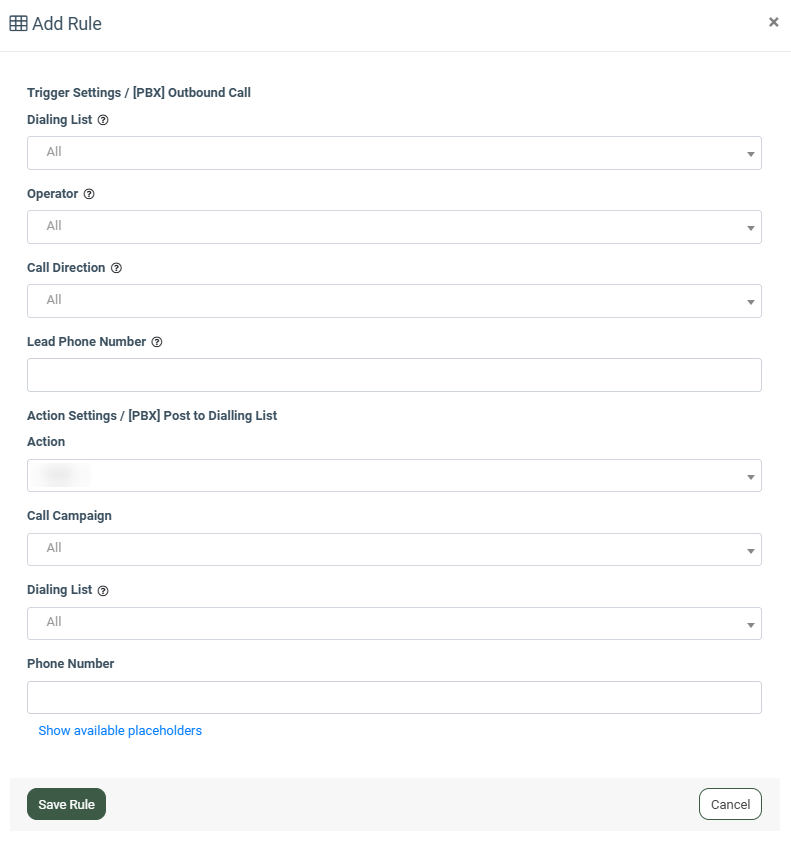Viewport: 791px width, 843px height.
Task: Expand the Operator dropdown
Action: [394, 227]
